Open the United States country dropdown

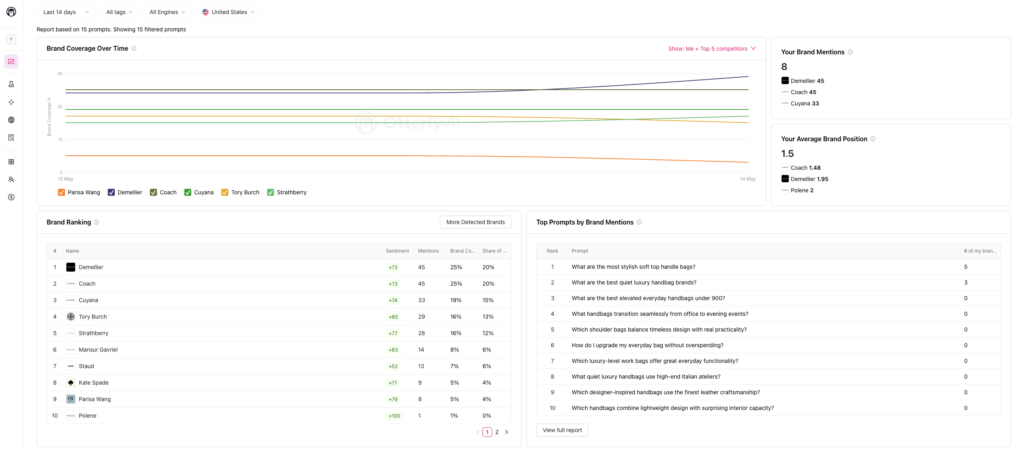pyautogui.click(x=229, y=12)
